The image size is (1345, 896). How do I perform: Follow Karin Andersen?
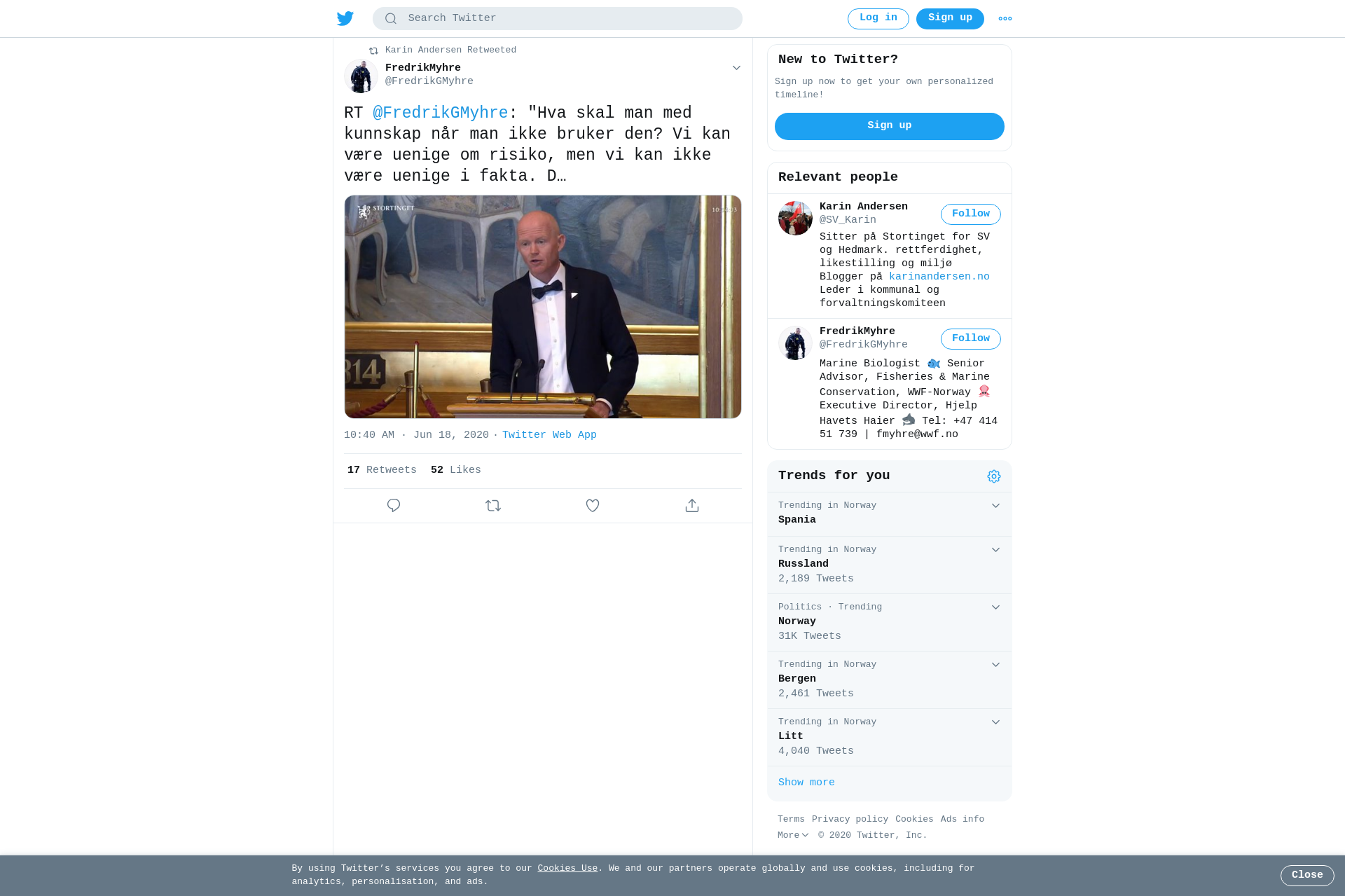tap(971, 214)
